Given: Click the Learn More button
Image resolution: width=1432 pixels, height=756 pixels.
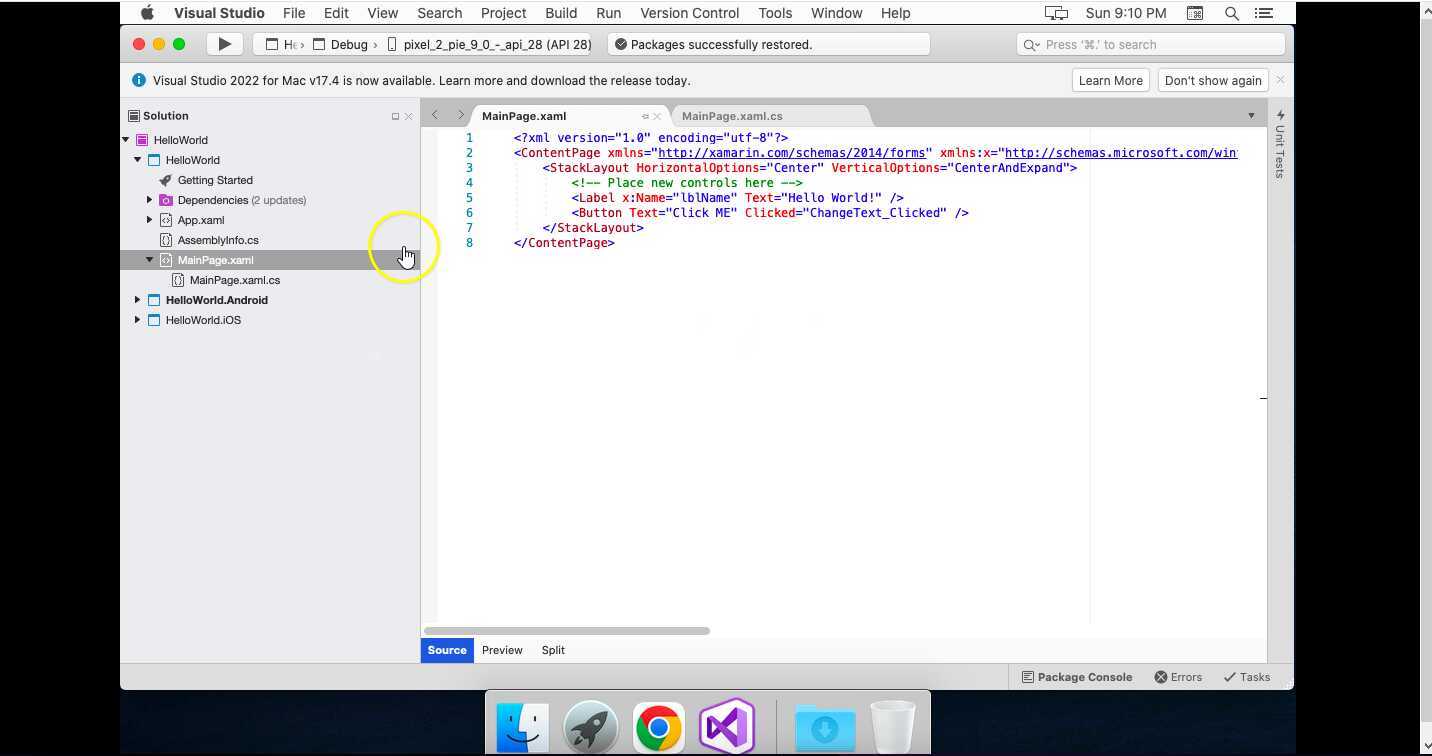Looking at the screenshot, I should point(1110,80).
